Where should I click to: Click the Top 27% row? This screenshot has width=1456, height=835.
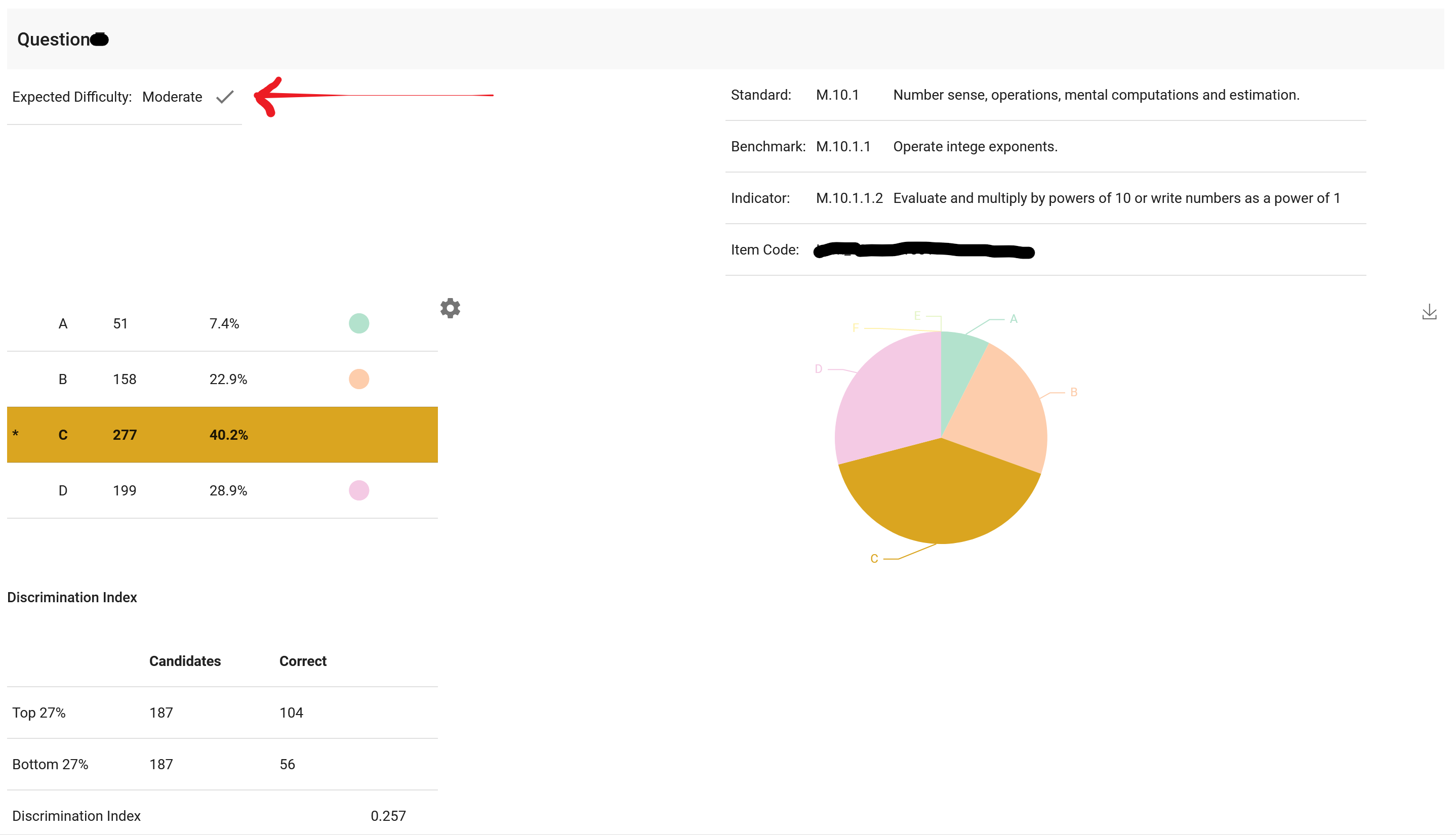coord(222,712)
